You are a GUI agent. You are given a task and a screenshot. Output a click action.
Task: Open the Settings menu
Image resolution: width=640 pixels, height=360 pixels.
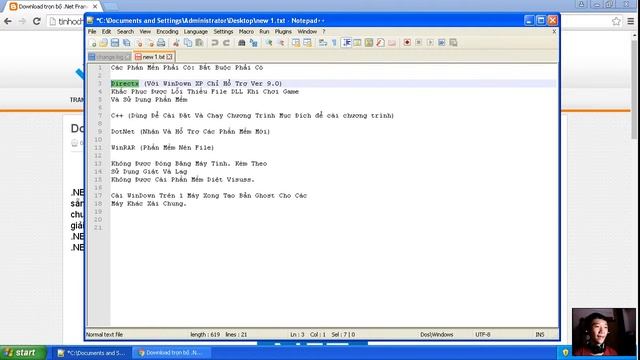(223, 31)
